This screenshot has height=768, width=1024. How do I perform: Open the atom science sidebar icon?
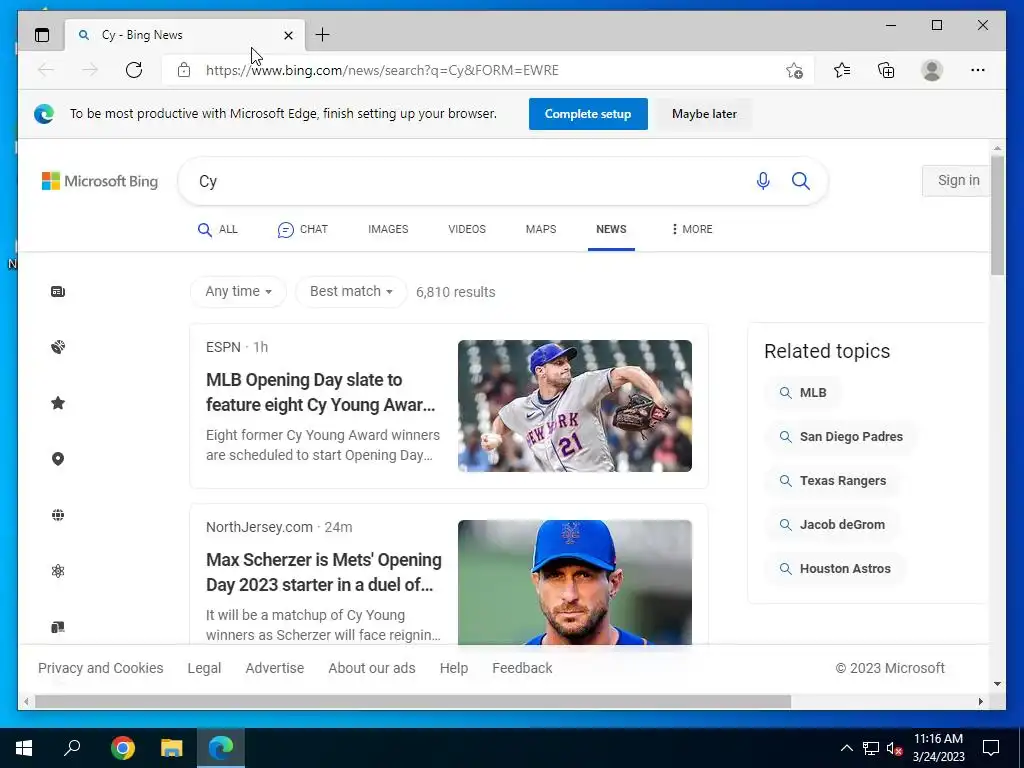(58, 571)
